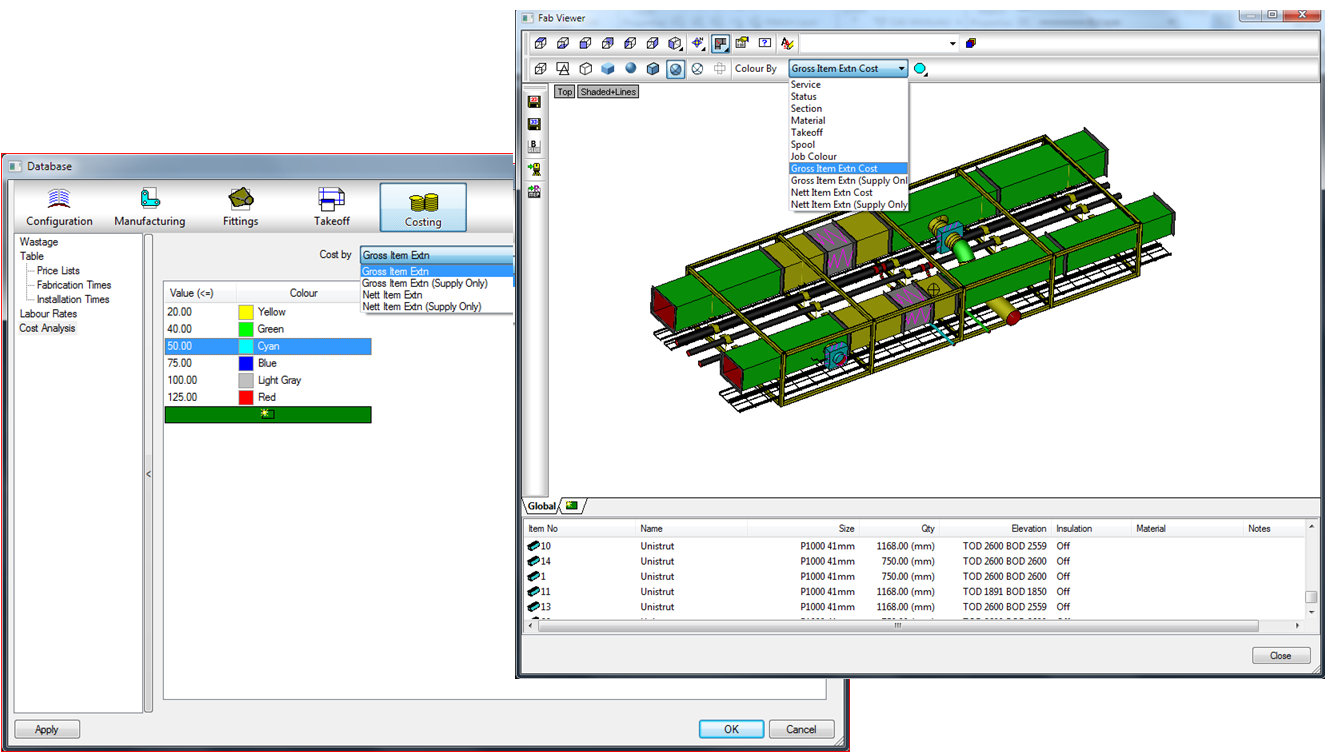Select Fabrication Times tree item
The height and width of the screenshot is (755, 1330).
click(74, 285)
